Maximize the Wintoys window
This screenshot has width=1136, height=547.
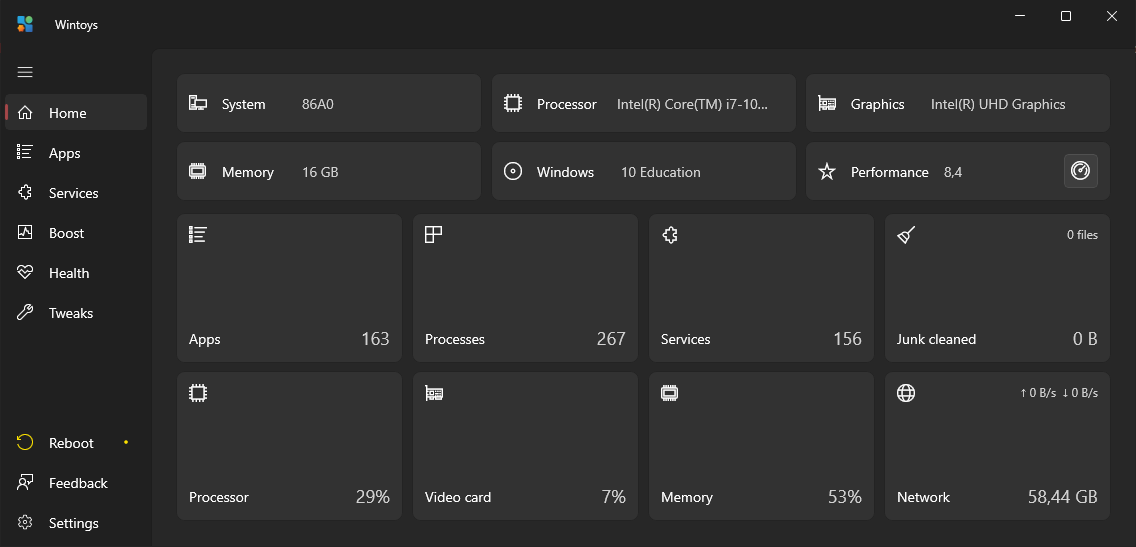[x=1066, y=16]
